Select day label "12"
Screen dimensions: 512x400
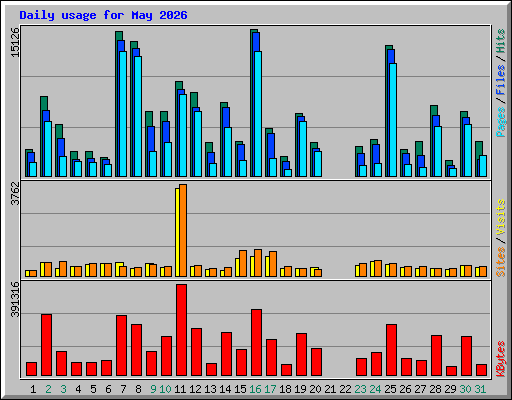coord(195,389)
